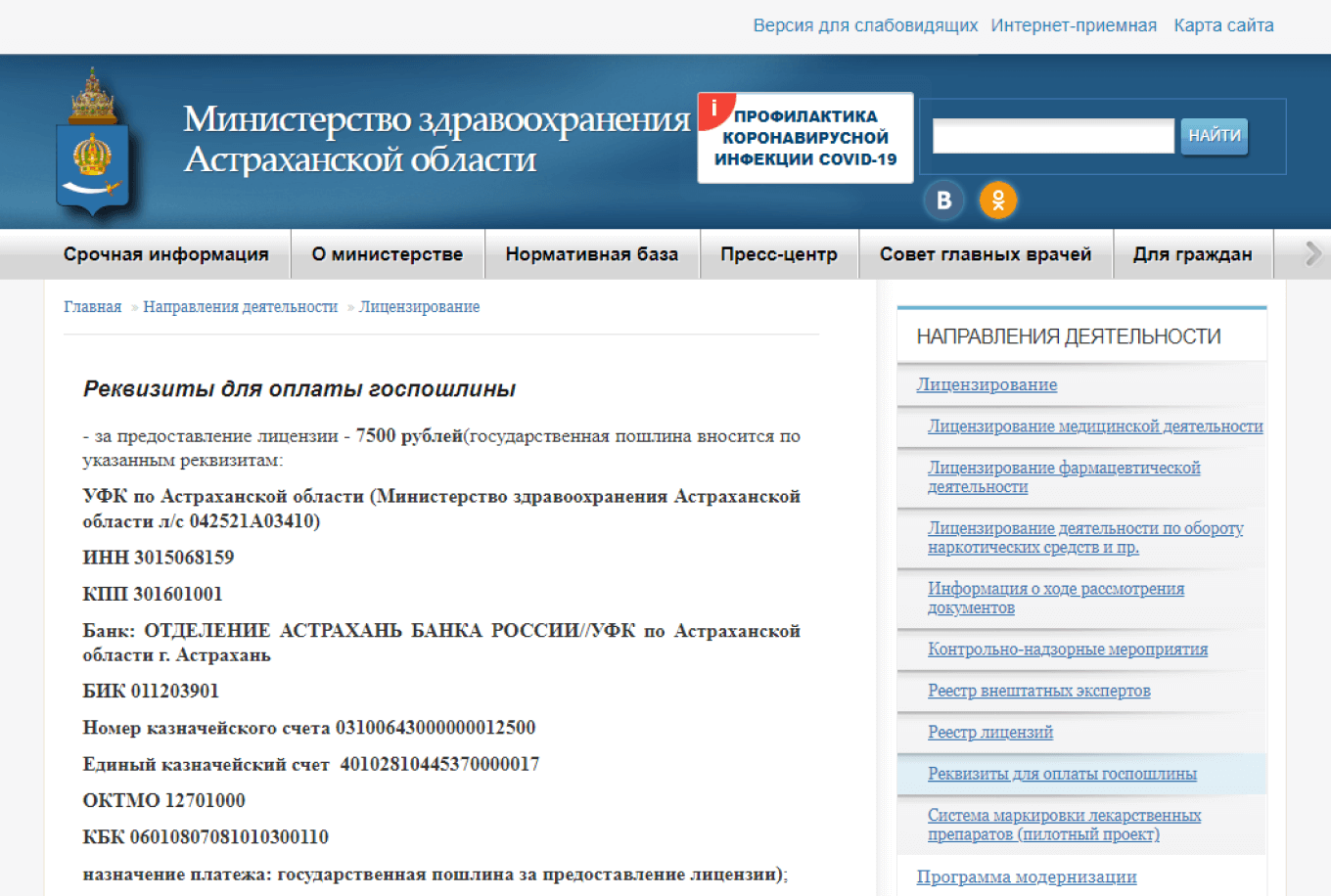Open Лицензирование sidebar link

(x=987, y=384)
